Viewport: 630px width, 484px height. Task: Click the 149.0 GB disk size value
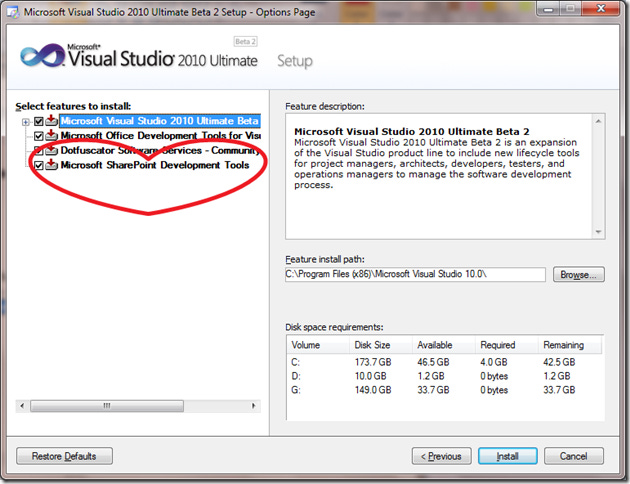(x=372, y=390)
